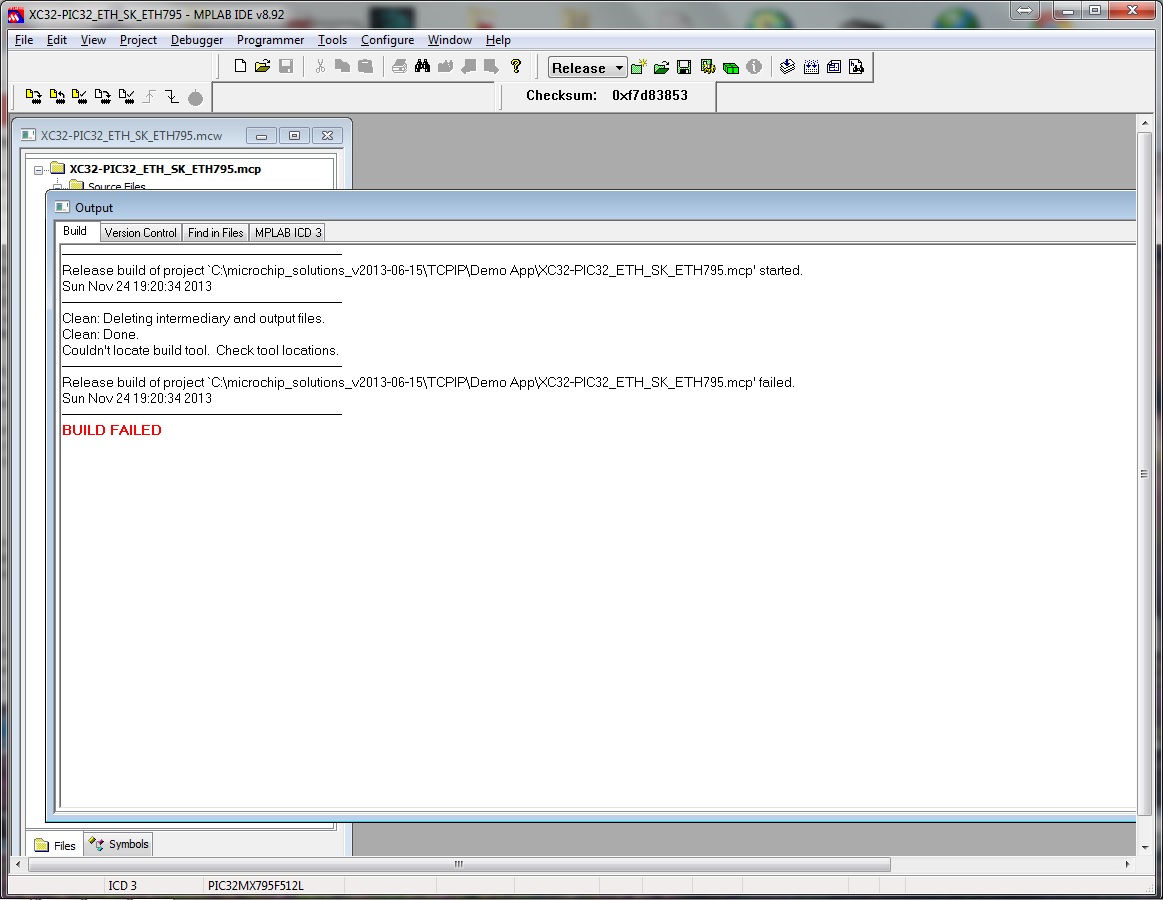This screenshot has width=1163, height=900.
Task: Click the Output window title bar
Action: (593, 208)
